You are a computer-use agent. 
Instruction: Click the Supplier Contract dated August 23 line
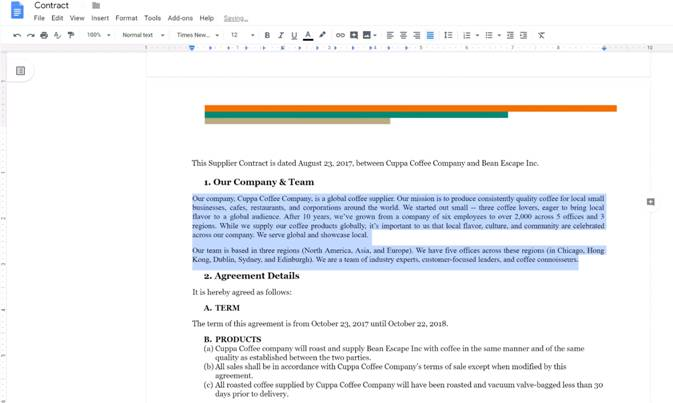click(x=365, y=163)
